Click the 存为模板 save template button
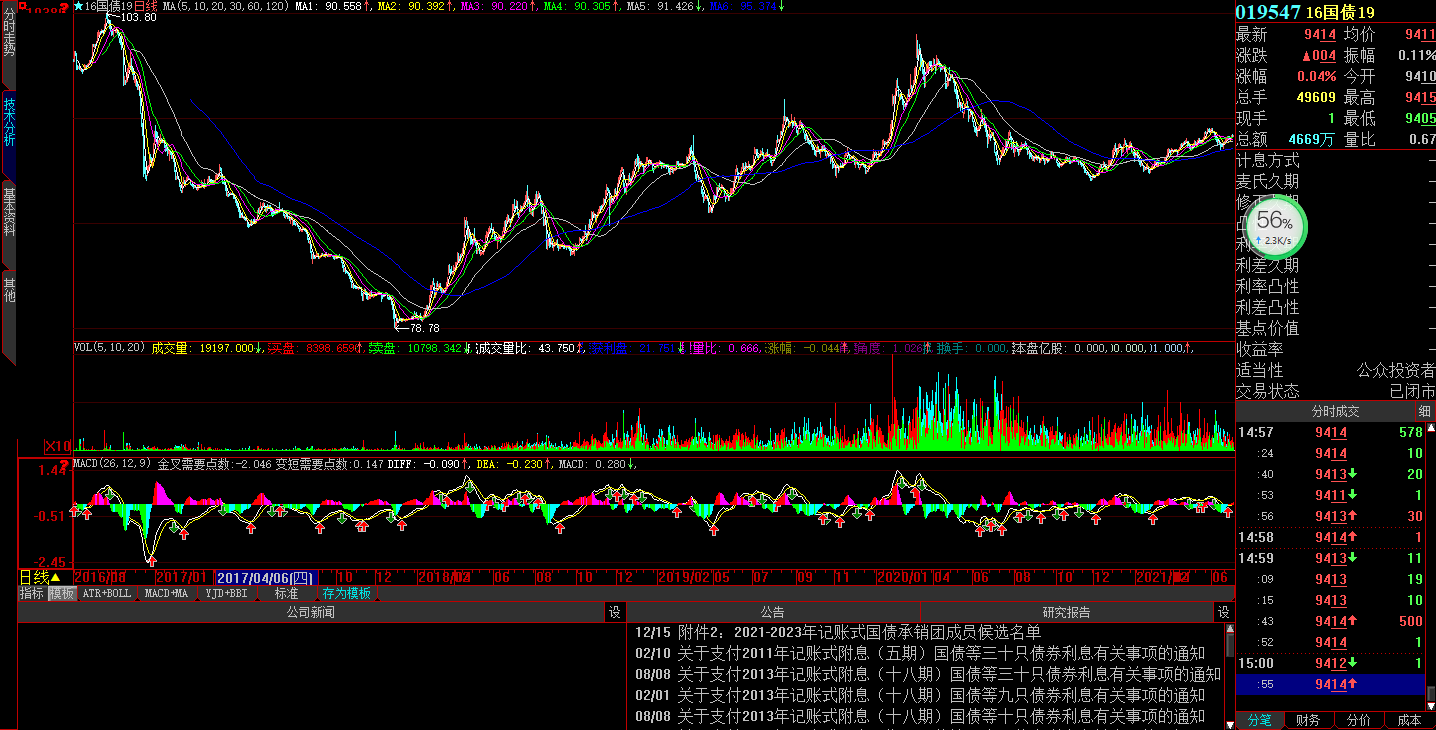 [346, 593]
